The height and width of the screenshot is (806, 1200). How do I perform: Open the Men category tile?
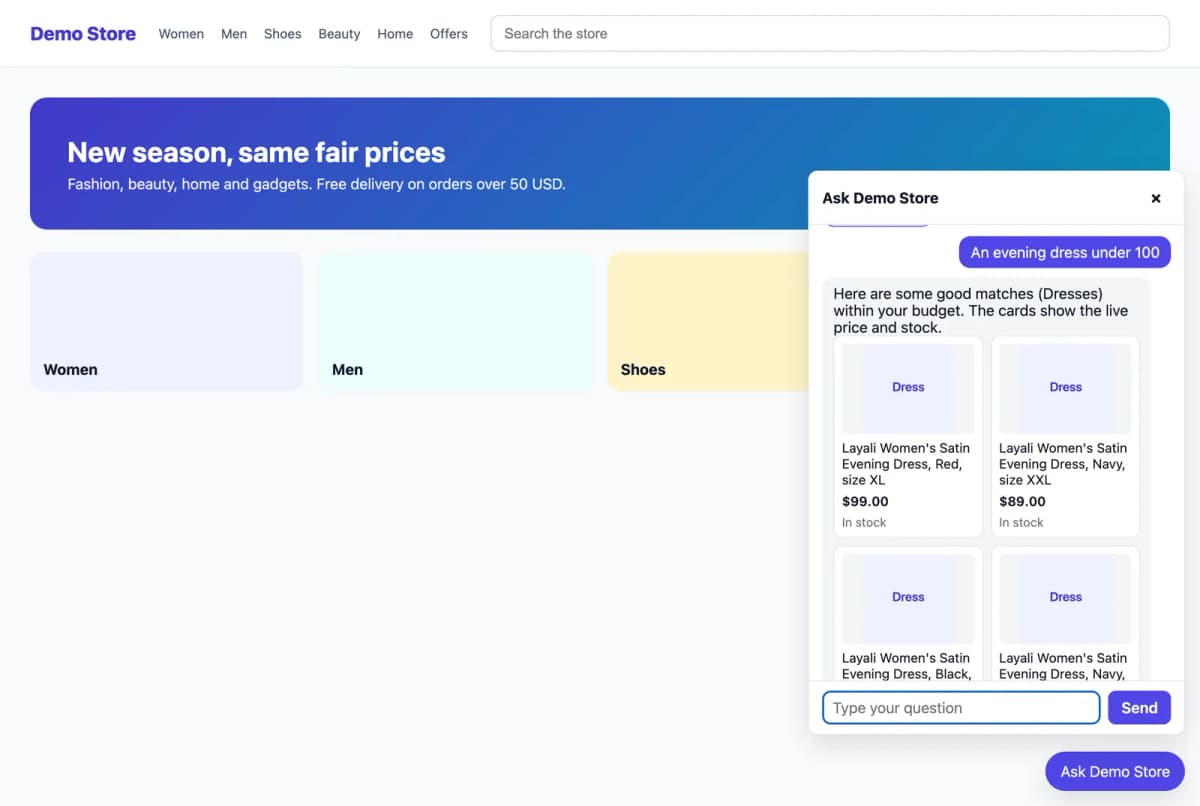[455, 321]
